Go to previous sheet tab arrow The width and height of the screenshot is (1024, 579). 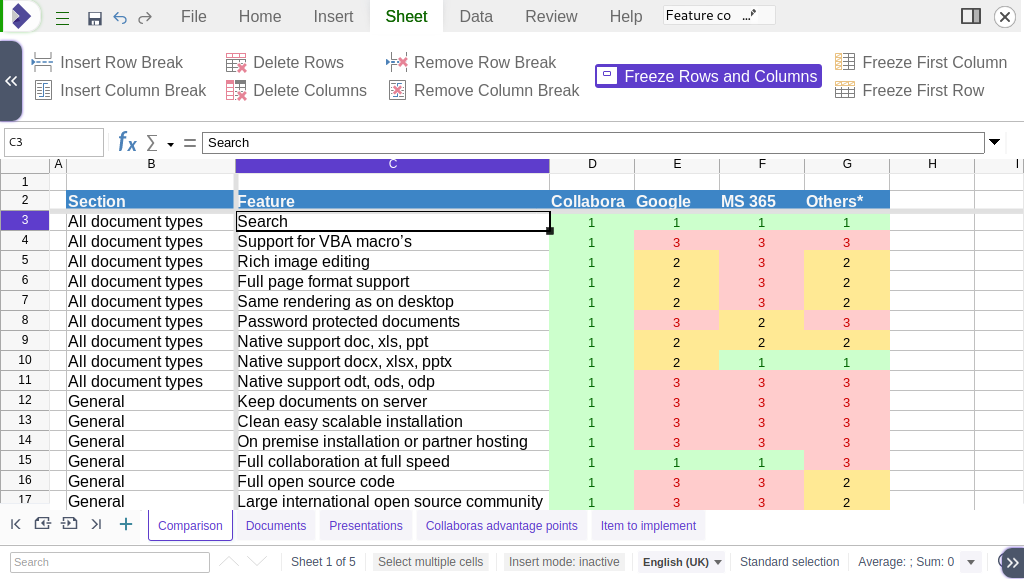tap(42, 524)
